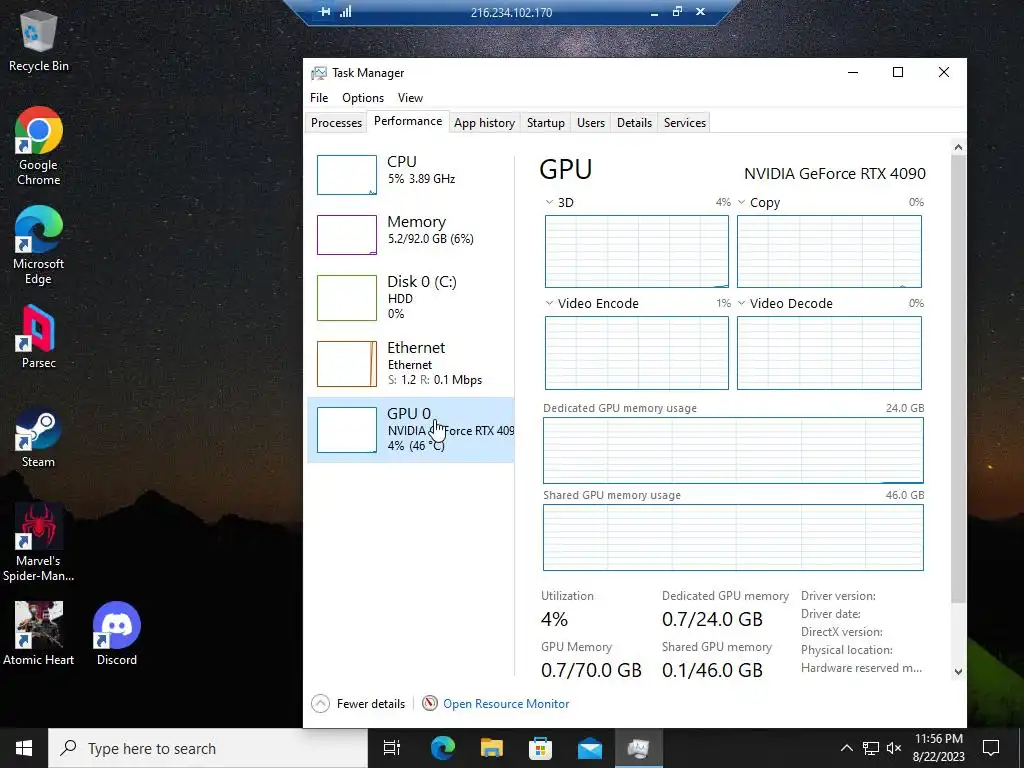Click the scrollbar down arrow
This screenshot has width=1024, height=768.
tap(958, 671)
